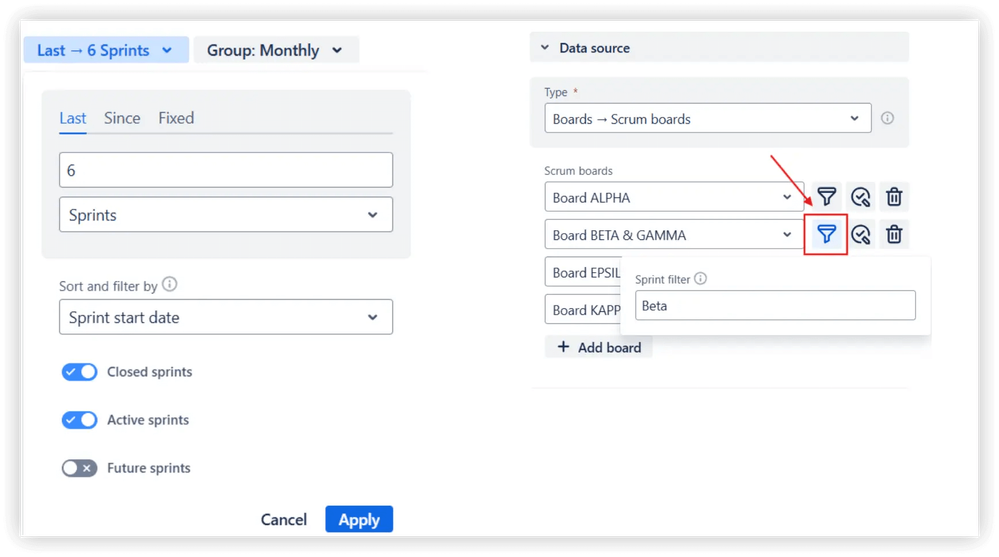This screenshot has width=999, height=557.
Task: Click the checkmark-edit icon beside Board ALPHA
Action: (860, 197)
